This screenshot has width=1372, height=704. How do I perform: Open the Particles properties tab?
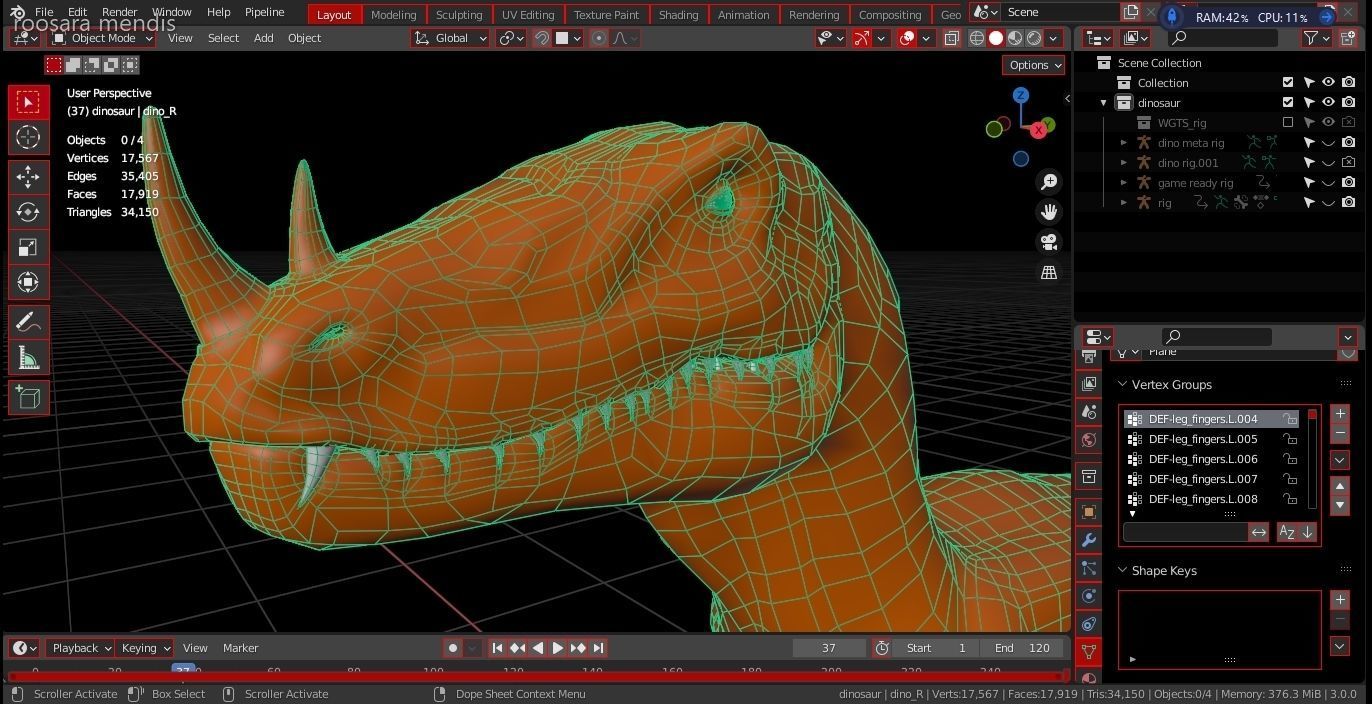(x=1089, y=568)
